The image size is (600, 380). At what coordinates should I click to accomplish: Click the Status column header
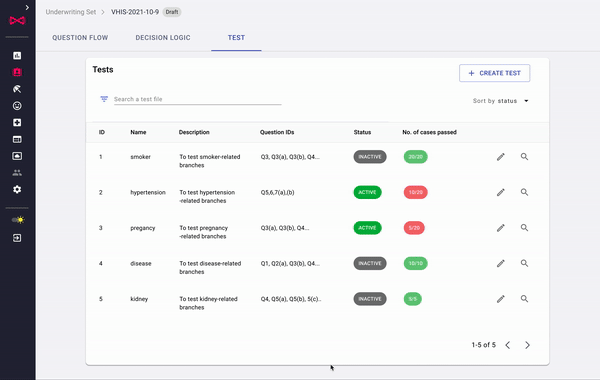(362, 132)
